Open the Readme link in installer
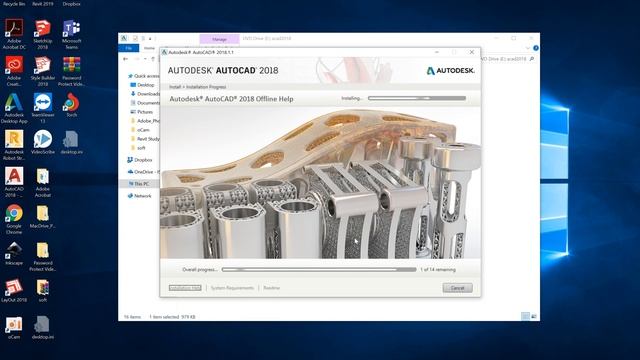The height and width of the screenshot is (360, 640). click(271, 288)
